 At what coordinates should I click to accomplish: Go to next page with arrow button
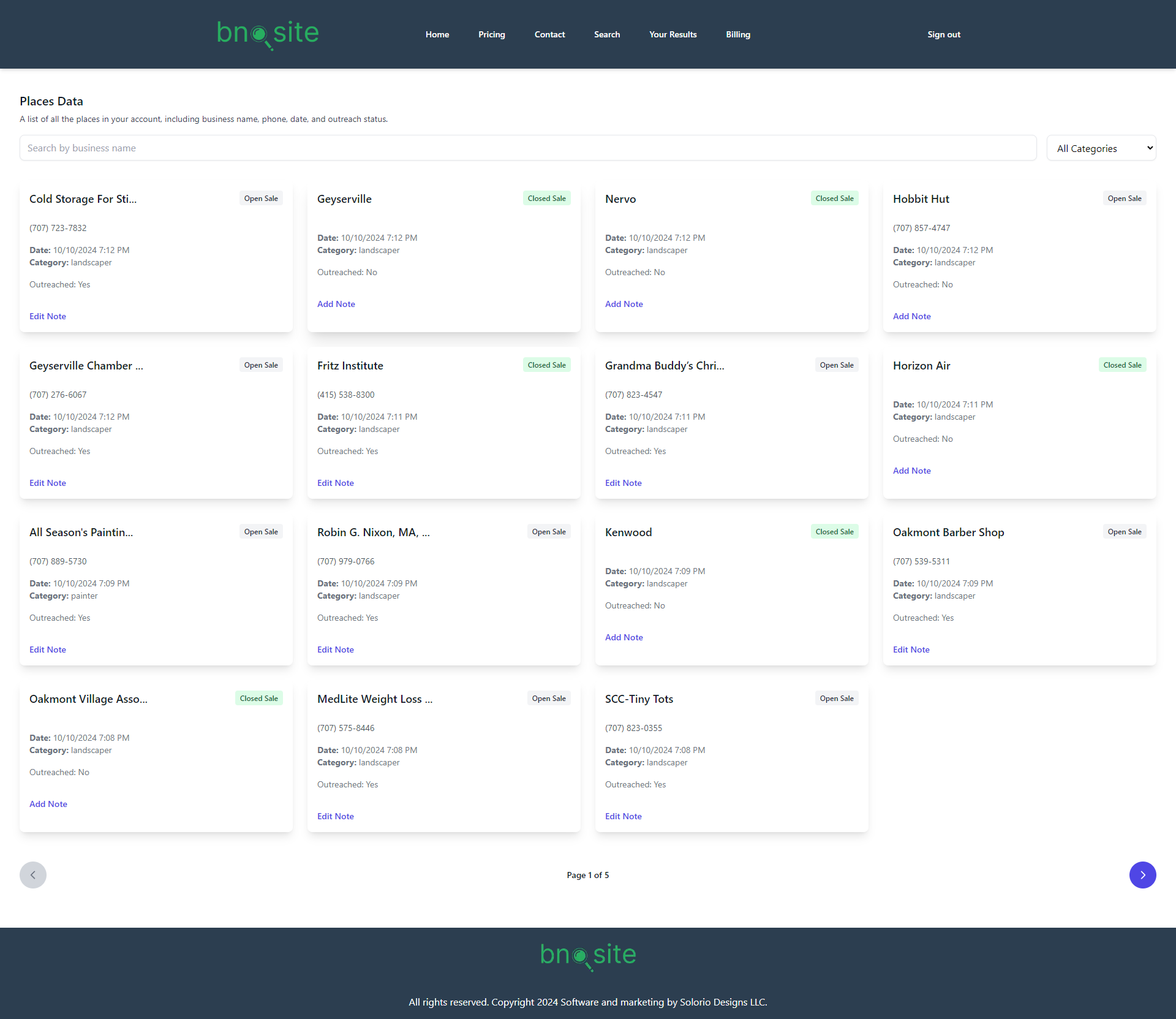(1142, 875)
